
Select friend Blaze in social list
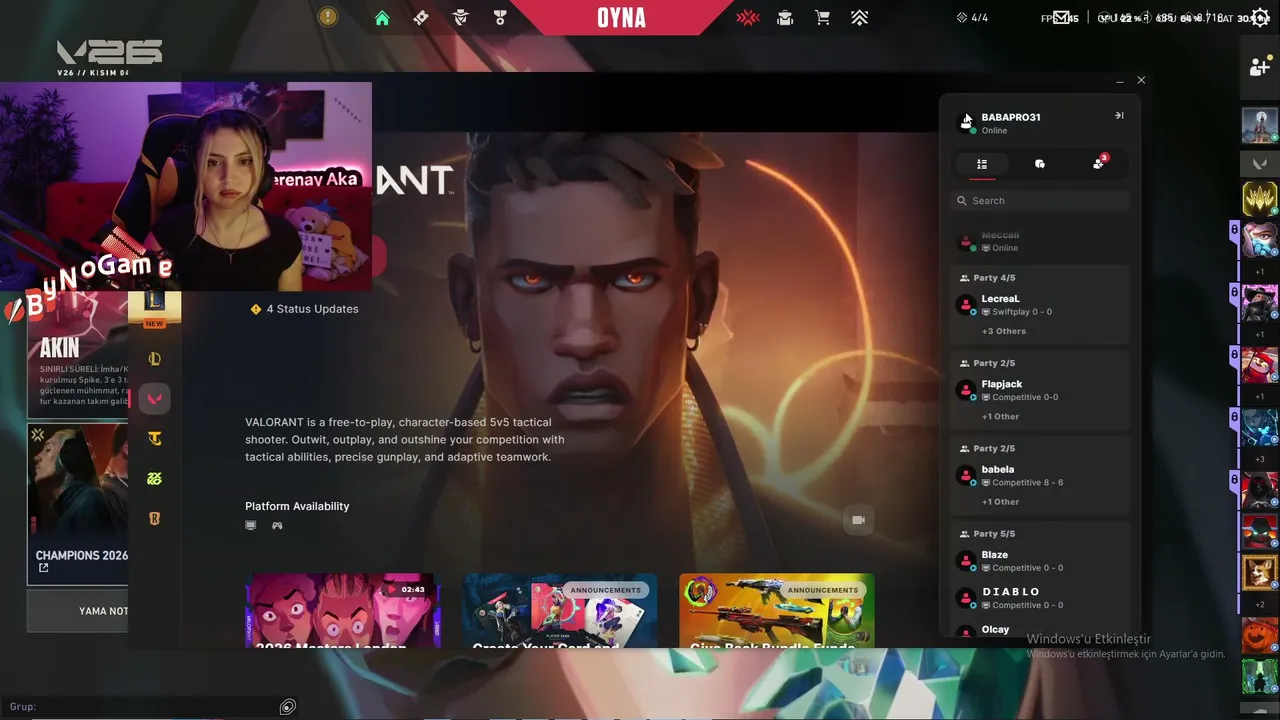click(x=1040, y=561)
